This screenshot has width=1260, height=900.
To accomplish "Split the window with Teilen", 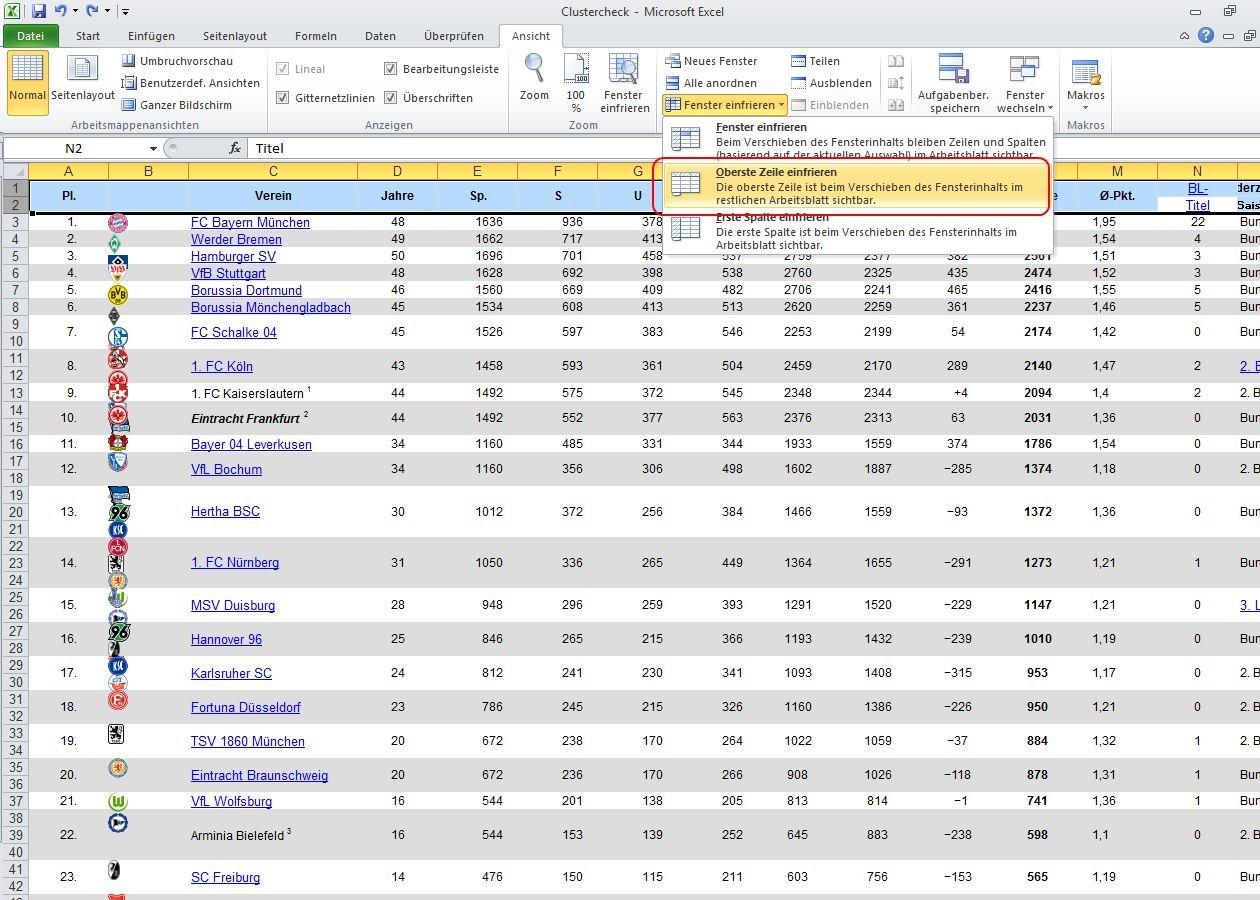I will coord(815,61).
